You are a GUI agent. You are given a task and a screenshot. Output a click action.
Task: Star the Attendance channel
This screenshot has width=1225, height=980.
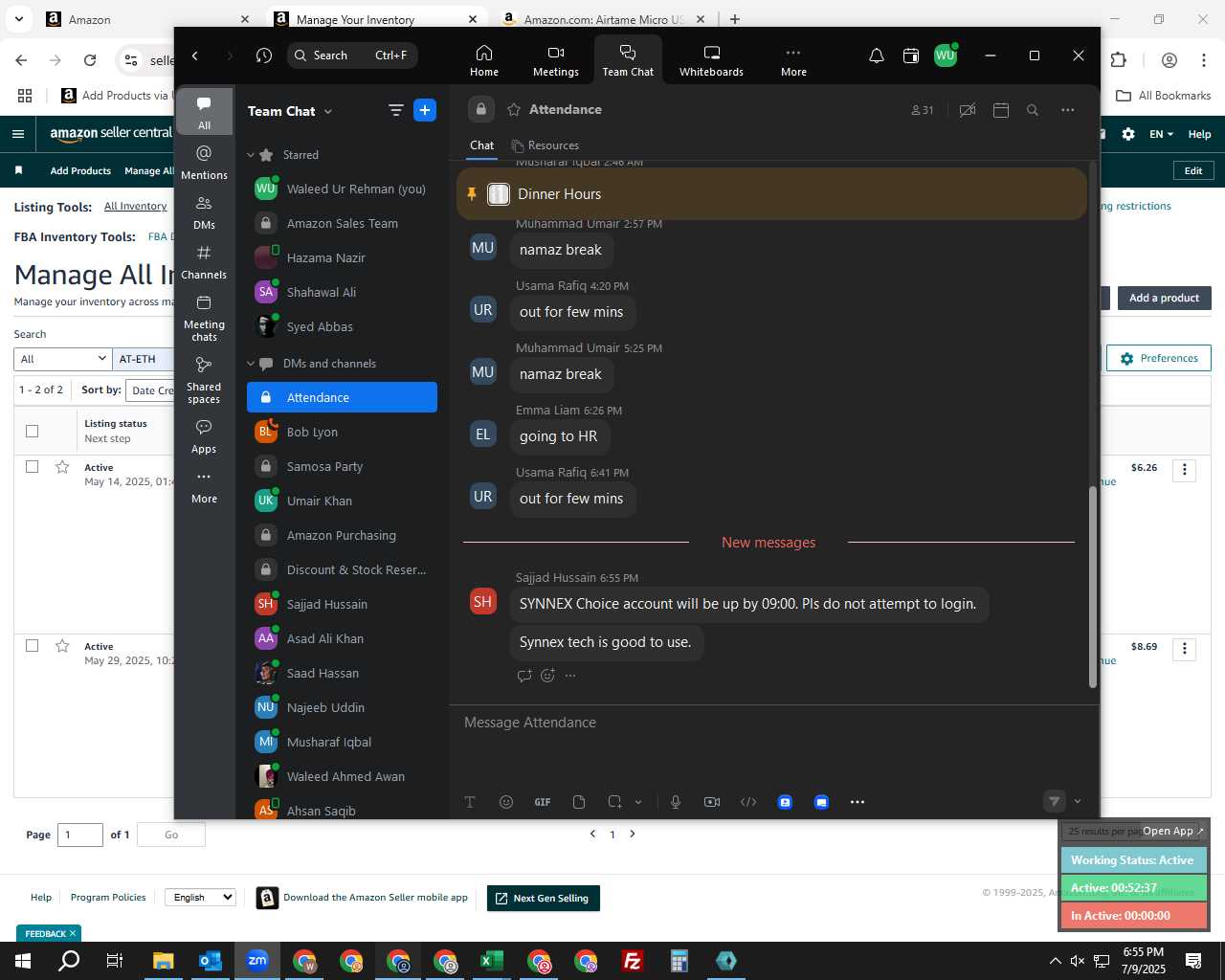point(514,110)
